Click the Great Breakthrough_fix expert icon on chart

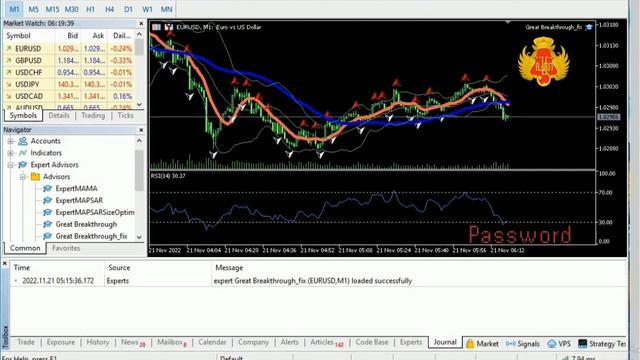tap(589, 27)
